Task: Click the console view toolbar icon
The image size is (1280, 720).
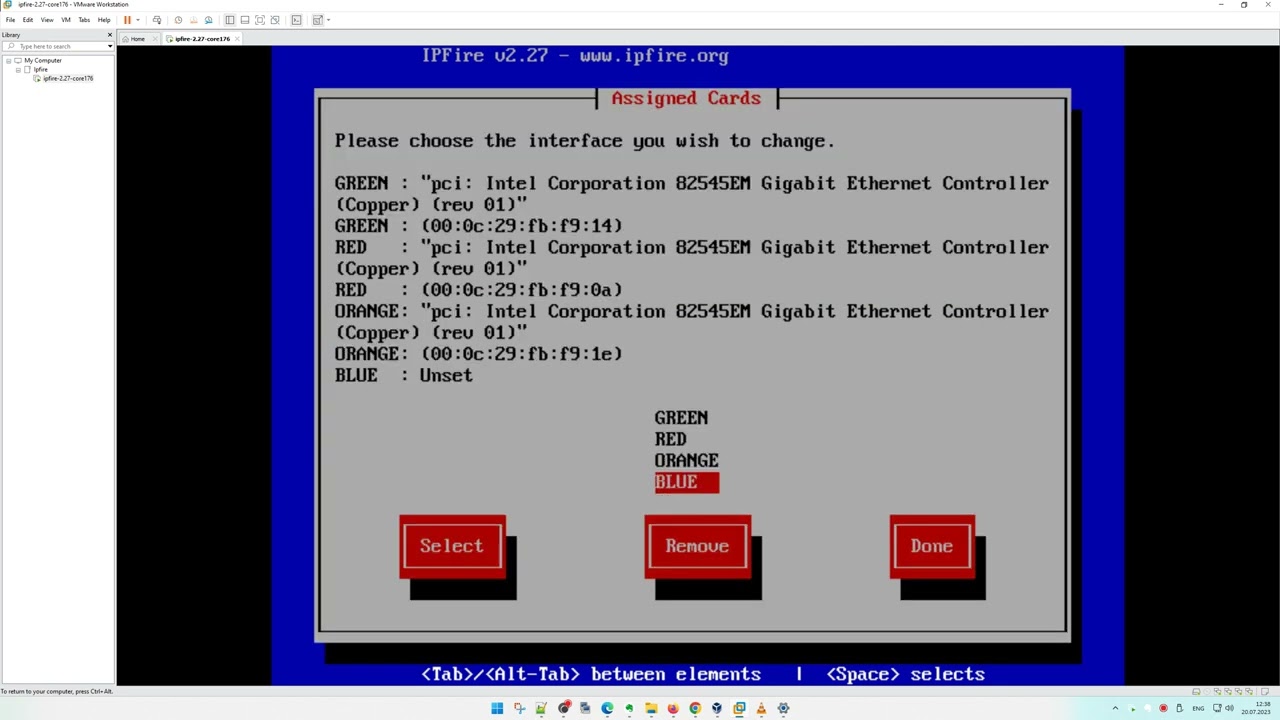Action: [x=297, y=20]
